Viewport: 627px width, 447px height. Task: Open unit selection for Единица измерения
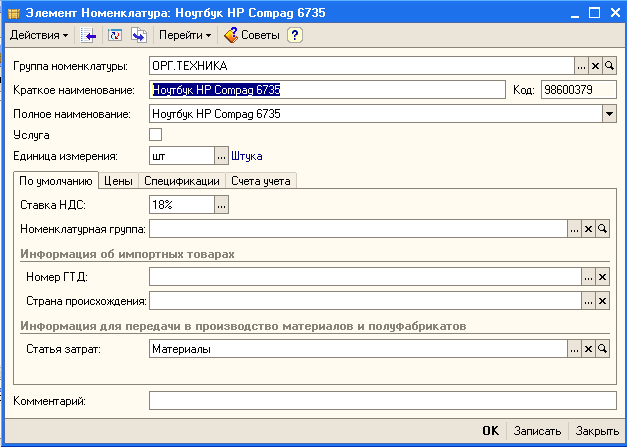(x=222, y=156)
